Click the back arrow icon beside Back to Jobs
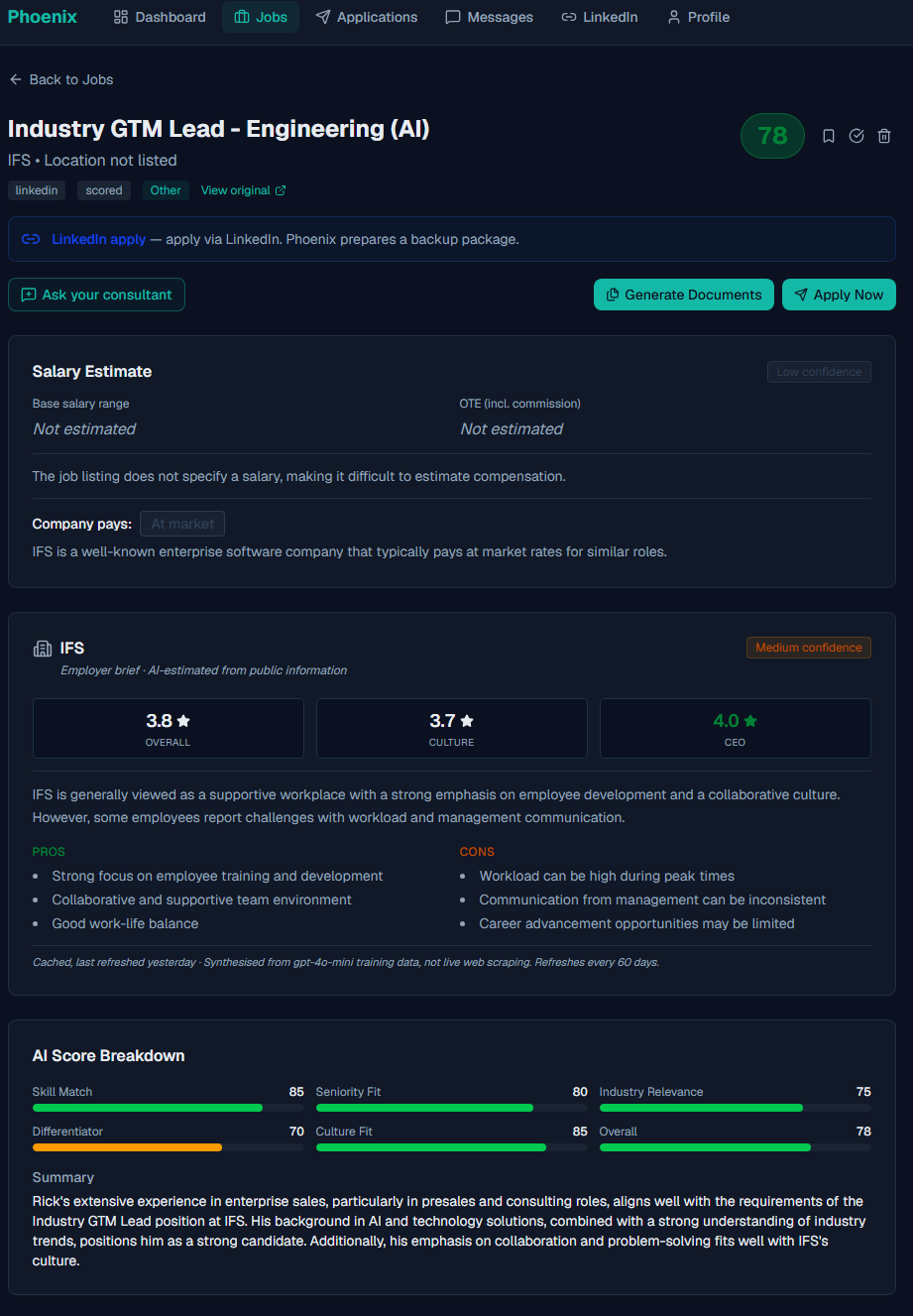This screenshot has width=913, height=1316. [15, 79]
